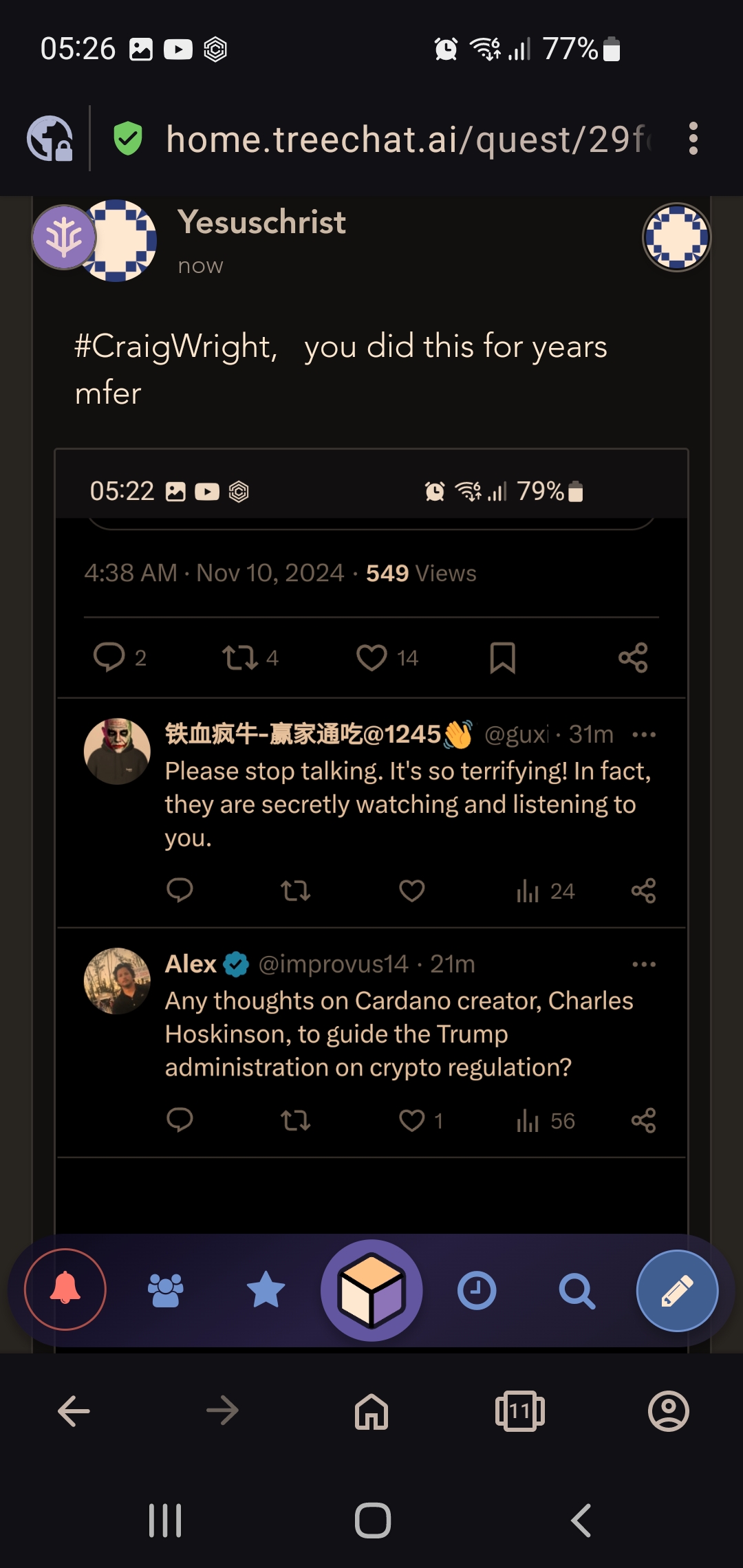The height and width of the screenshot is (1568, 743).
Task: Open the community people icon
Action: [166, 1290]
